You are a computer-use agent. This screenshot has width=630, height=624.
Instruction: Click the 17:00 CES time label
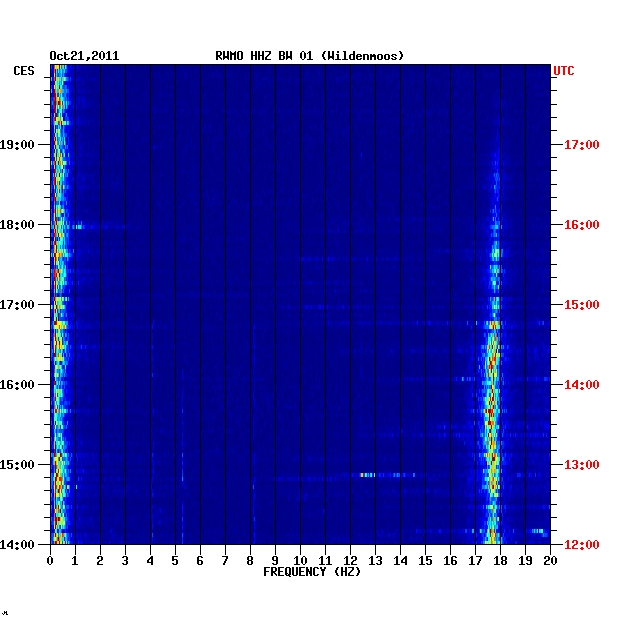pos(17,305)
